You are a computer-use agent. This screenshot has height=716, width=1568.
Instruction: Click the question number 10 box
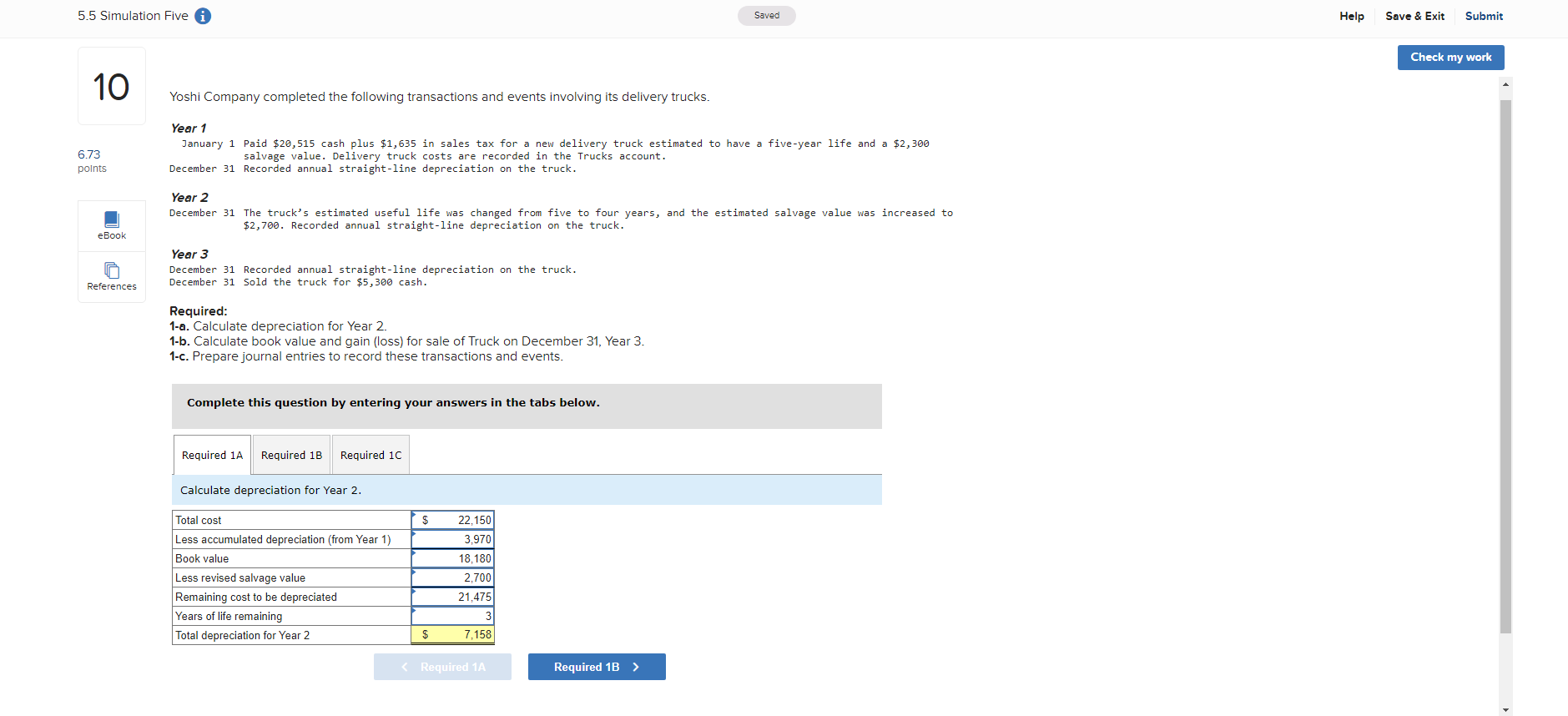click(x=112, y=86)
